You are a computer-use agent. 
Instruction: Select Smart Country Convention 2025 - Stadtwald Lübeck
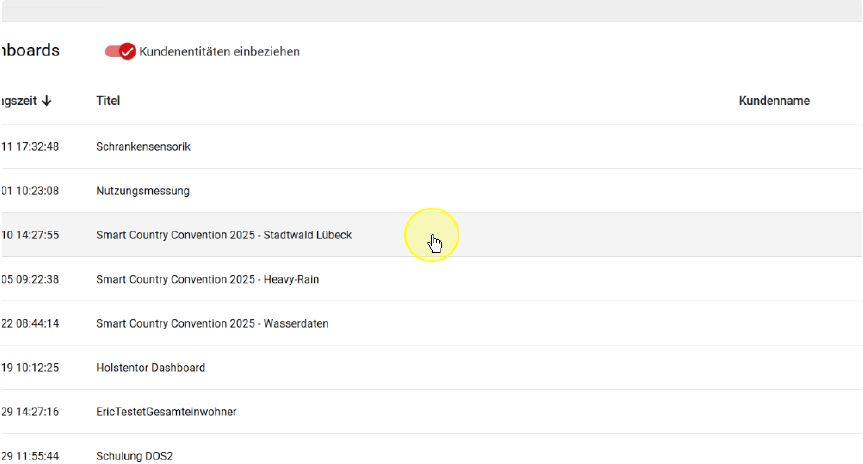point(223,235)
